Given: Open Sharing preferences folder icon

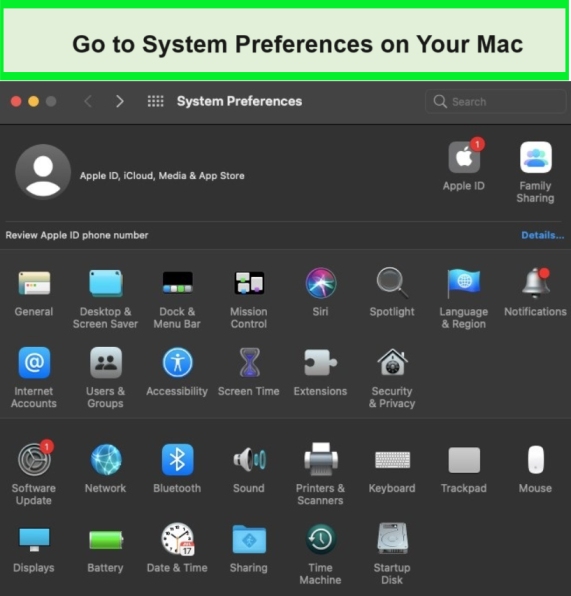Looking at the screenshot, I should [x=249, y=539].
